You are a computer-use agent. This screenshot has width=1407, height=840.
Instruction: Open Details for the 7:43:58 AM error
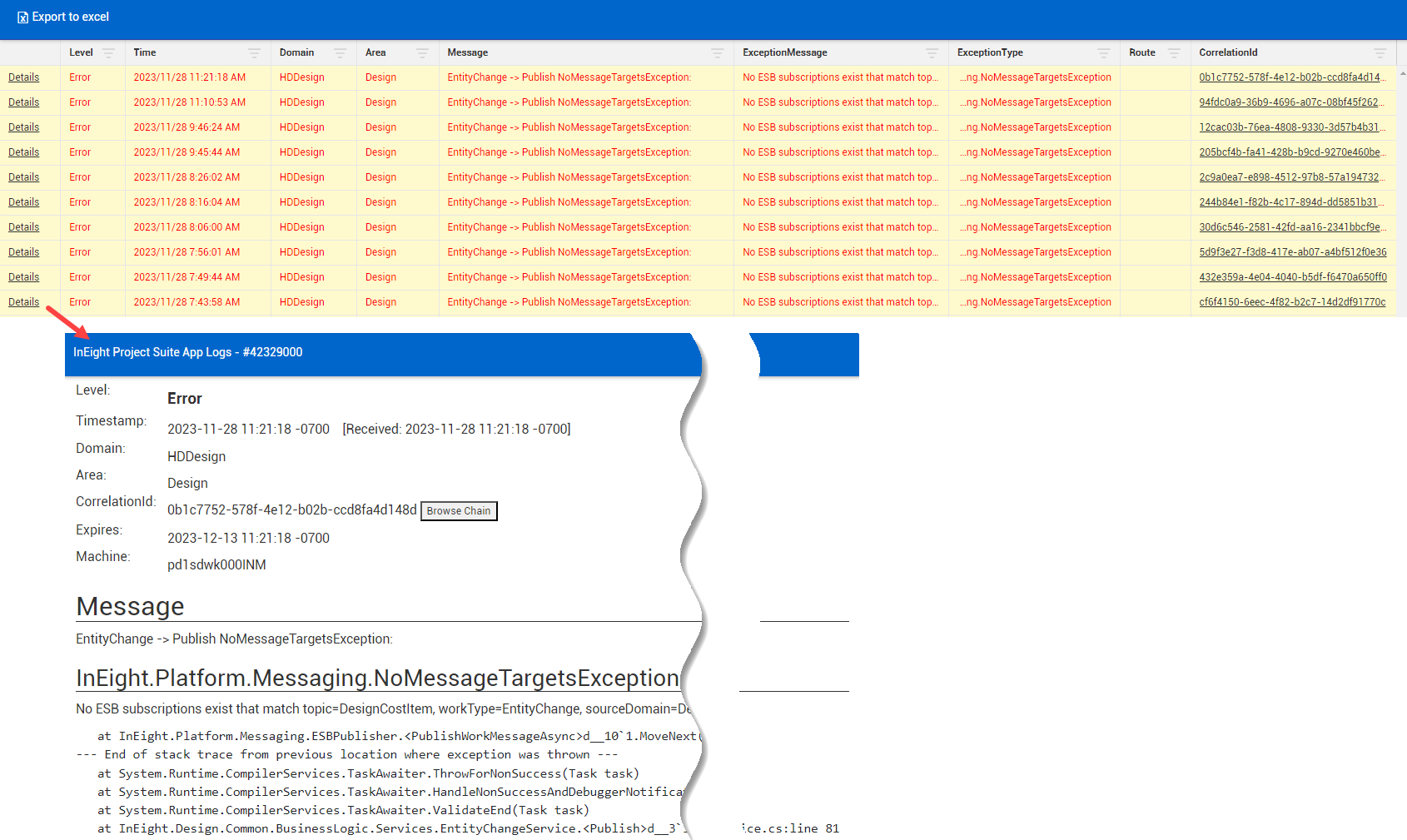point(24,302)
